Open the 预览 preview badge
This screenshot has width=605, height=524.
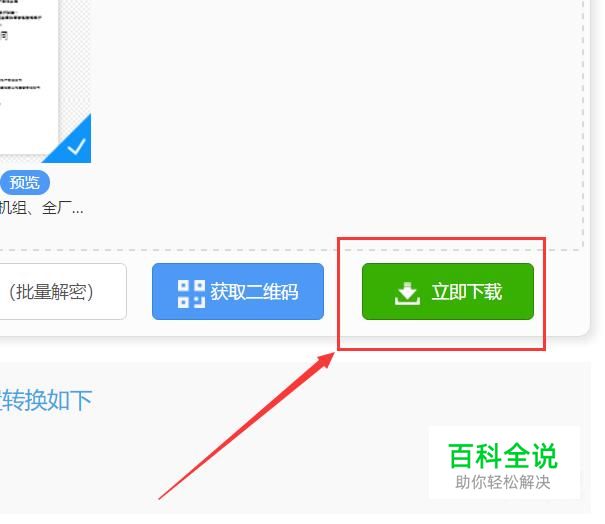25,183
